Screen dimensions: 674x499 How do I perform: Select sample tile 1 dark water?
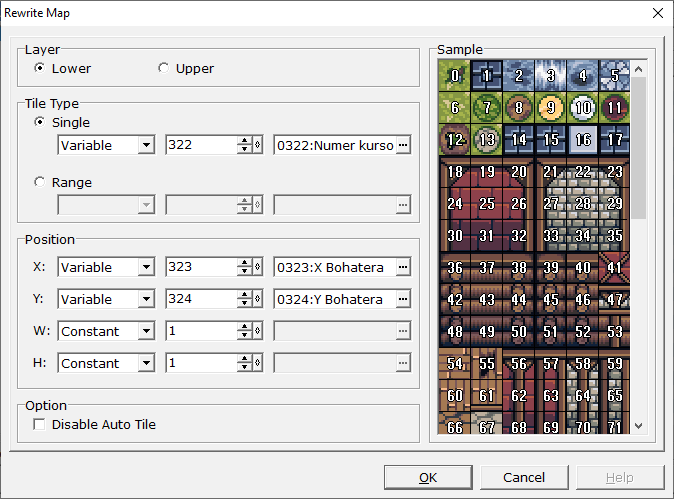click(487, 76)
